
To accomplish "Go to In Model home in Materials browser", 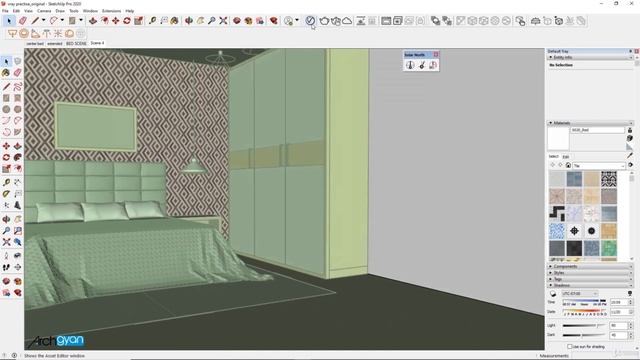I will pos(568,165).
